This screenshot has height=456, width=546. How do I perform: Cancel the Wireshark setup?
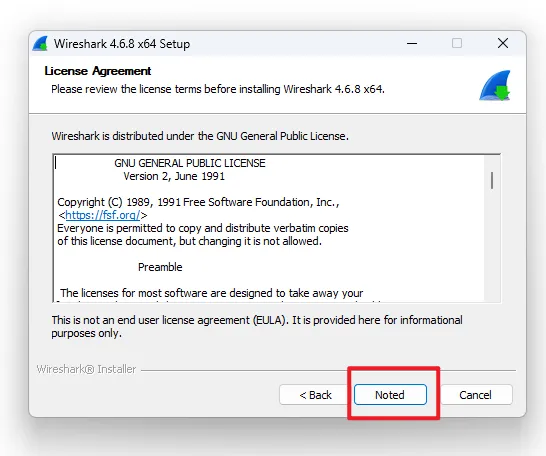click(x=476, y=395)
